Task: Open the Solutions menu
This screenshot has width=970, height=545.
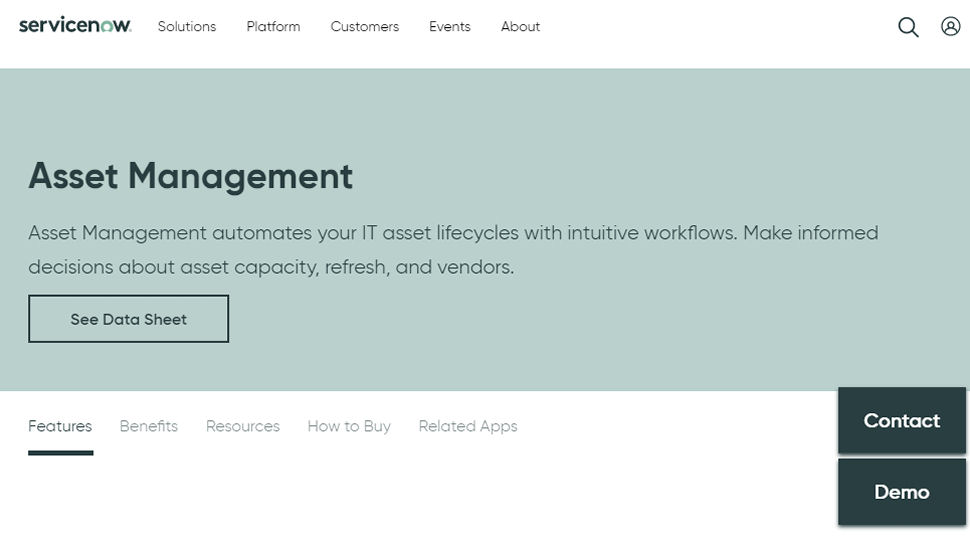Action: (x=187, y=27)
